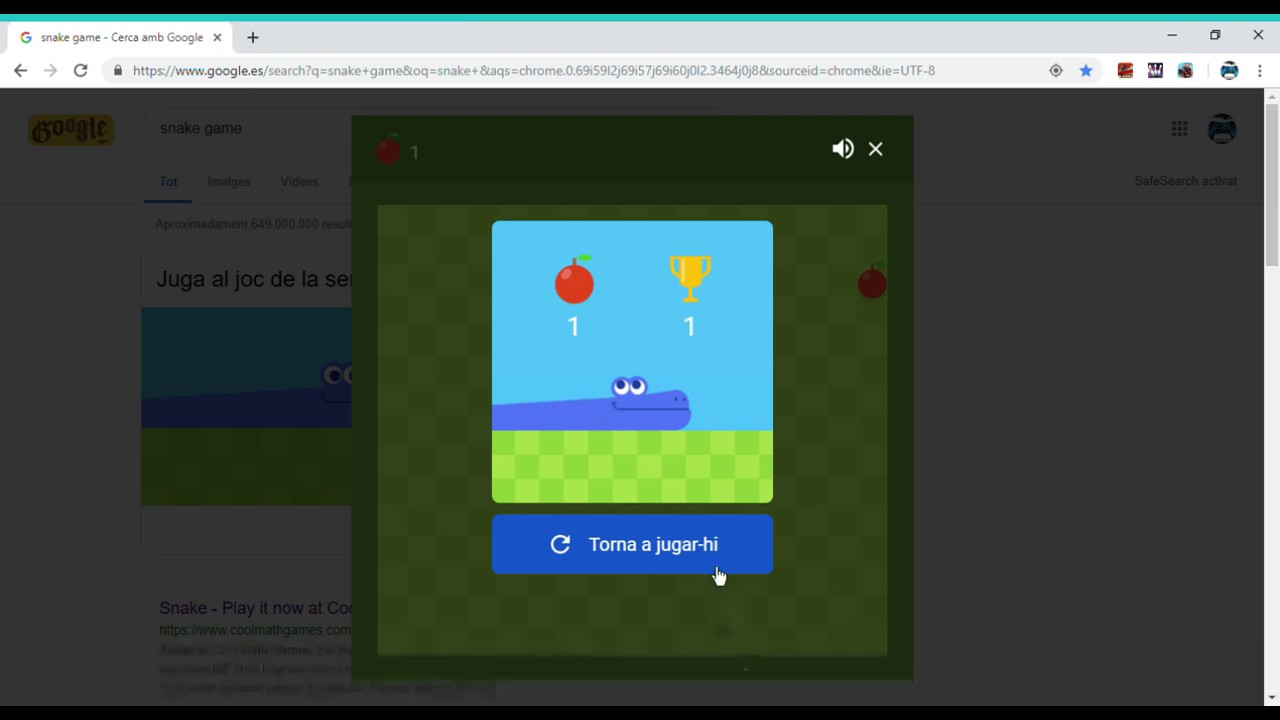Click the coolmathgames.com URL
This screenshot has height=720, width=1280.
click(255, 630)
